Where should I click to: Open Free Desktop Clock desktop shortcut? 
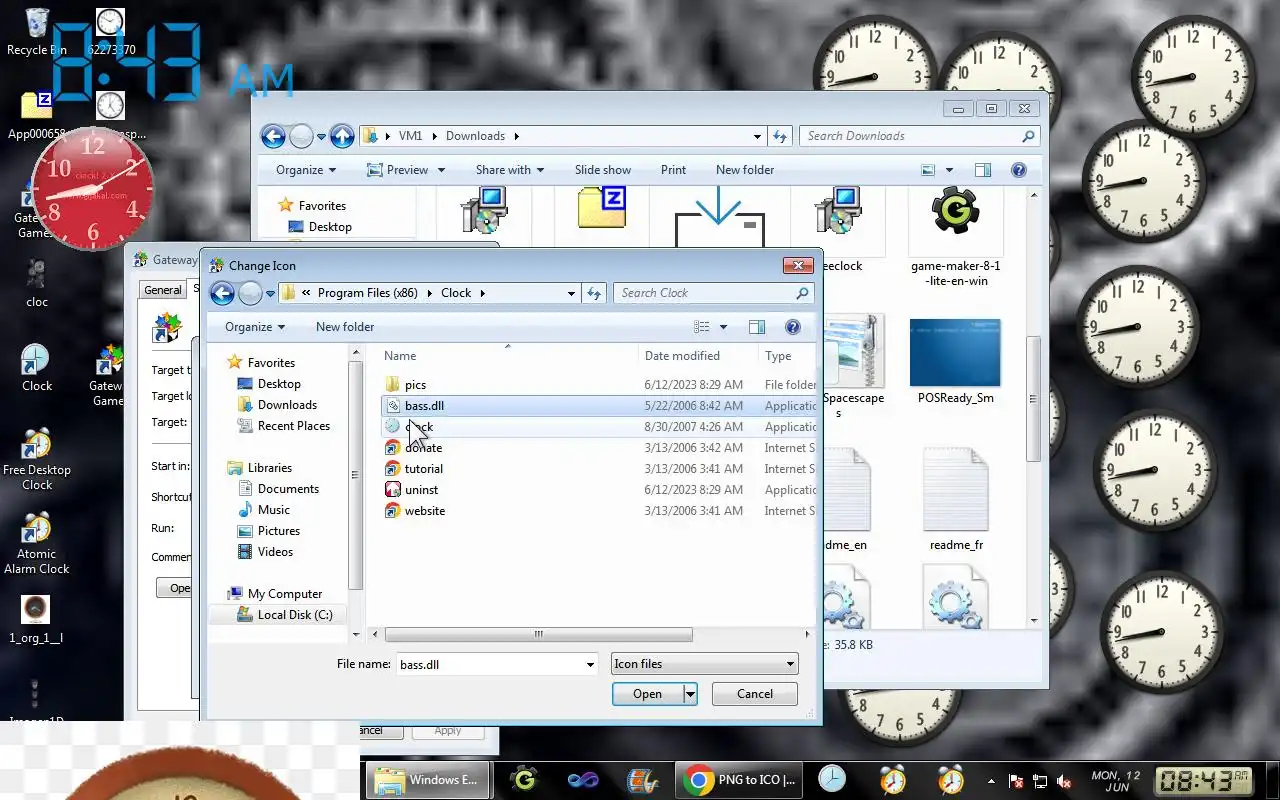point(37,460)
